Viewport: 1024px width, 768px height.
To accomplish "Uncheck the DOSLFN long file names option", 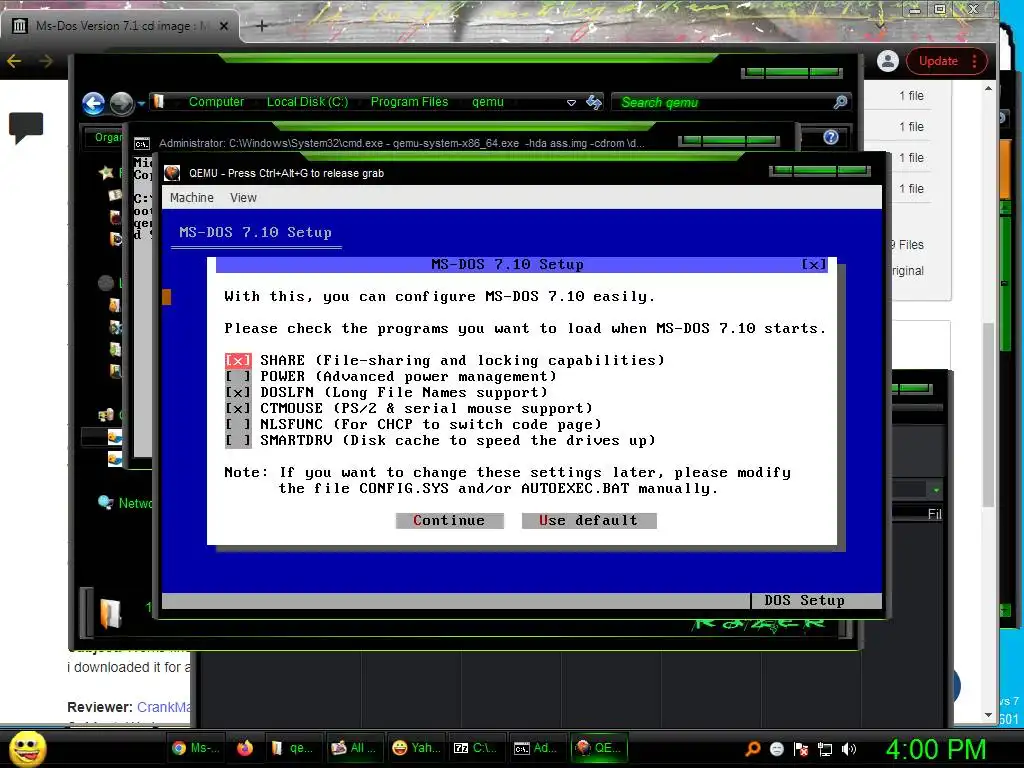I will pyautogui.click(x=238, y=392).
